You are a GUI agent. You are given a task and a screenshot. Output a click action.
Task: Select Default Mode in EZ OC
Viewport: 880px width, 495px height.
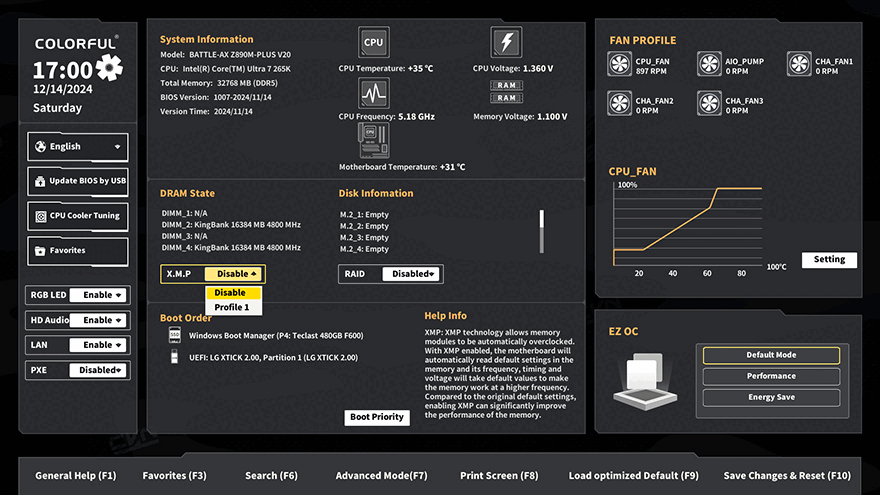click(x=771, y=355)
